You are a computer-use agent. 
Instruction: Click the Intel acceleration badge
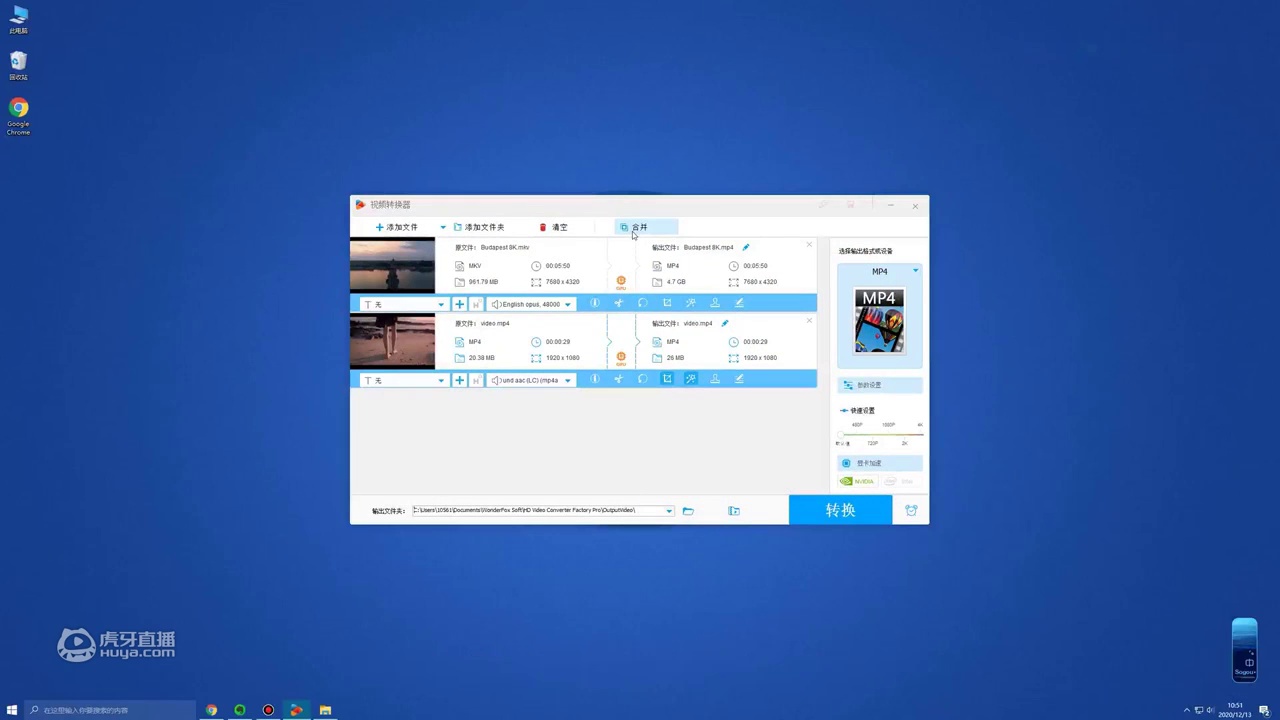coord(901,481)
